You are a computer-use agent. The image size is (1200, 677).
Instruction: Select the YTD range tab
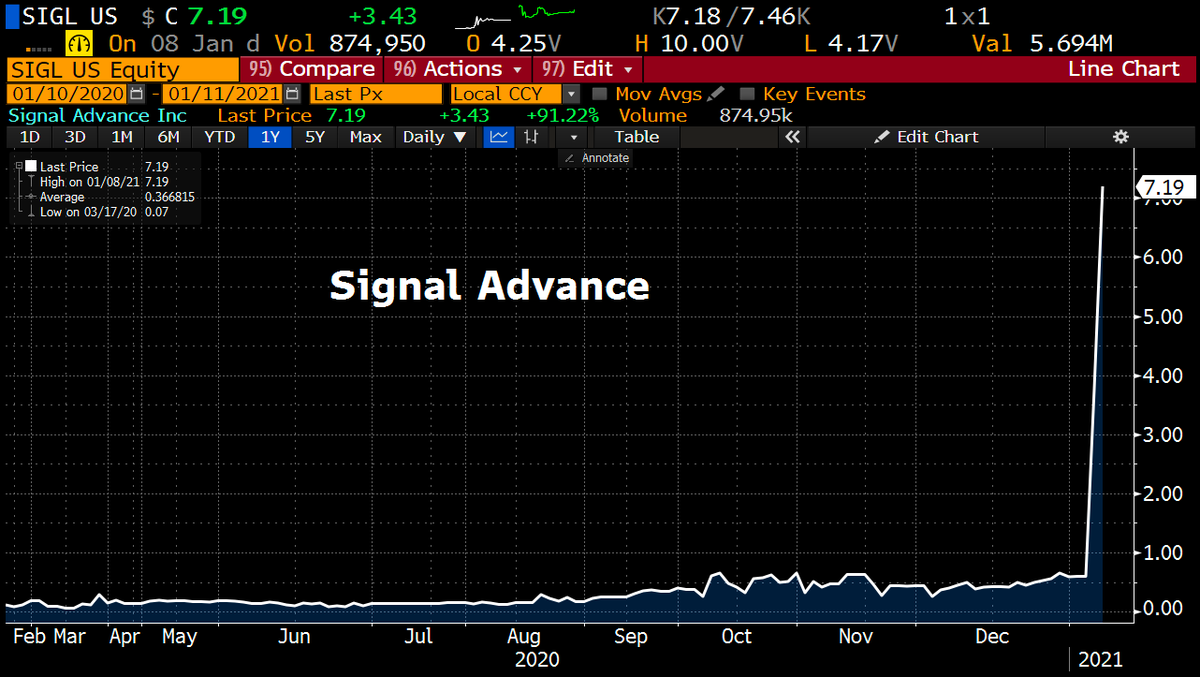pyautogui.click(x=219, y=137)
